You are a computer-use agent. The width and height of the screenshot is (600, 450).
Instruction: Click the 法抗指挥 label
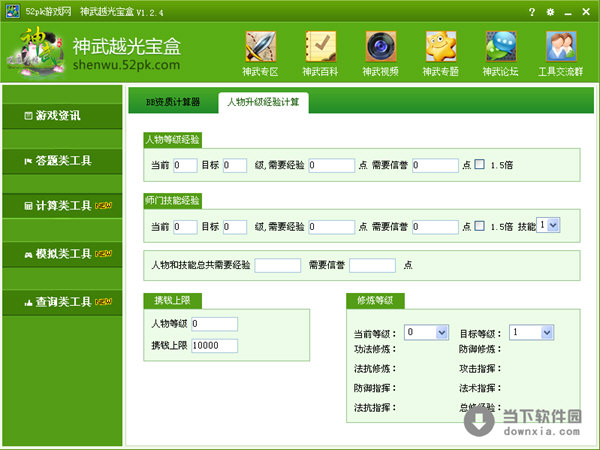[375, 408]
